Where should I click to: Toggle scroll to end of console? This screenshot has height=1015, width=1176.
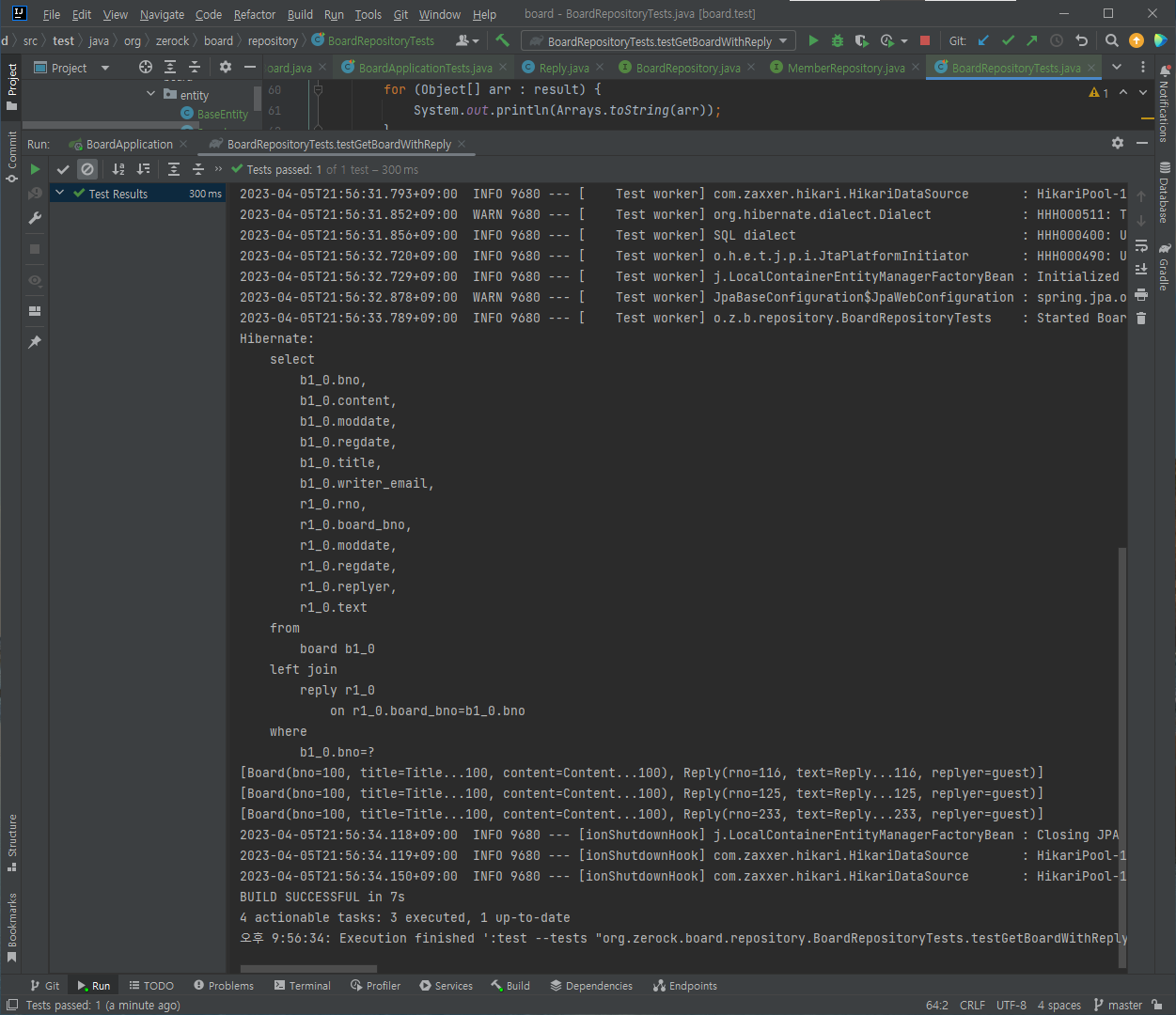1141,270
